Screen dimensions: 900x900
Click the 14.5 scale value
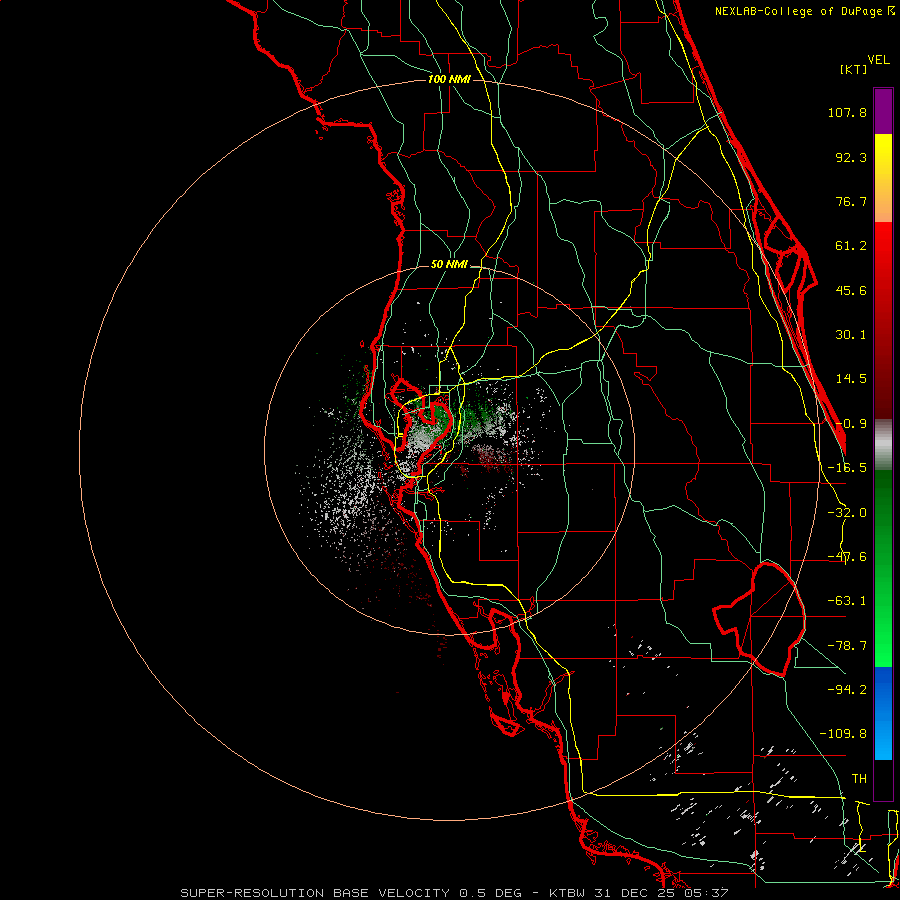pyautogui.click(x=851, y=379)
